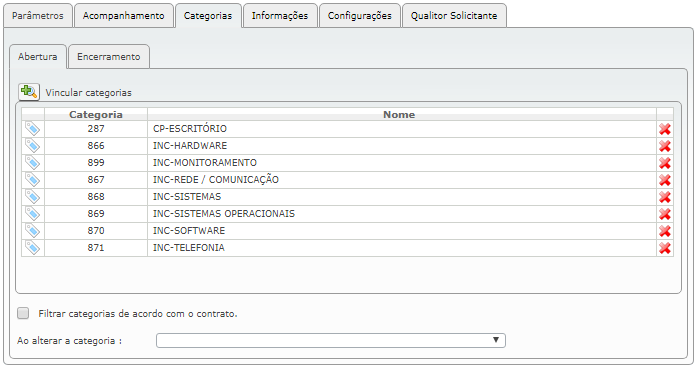Open the Ao alterar a categoria dropdown
The height and width of the screenshot is (369, 698).
(x=331, y=341)
